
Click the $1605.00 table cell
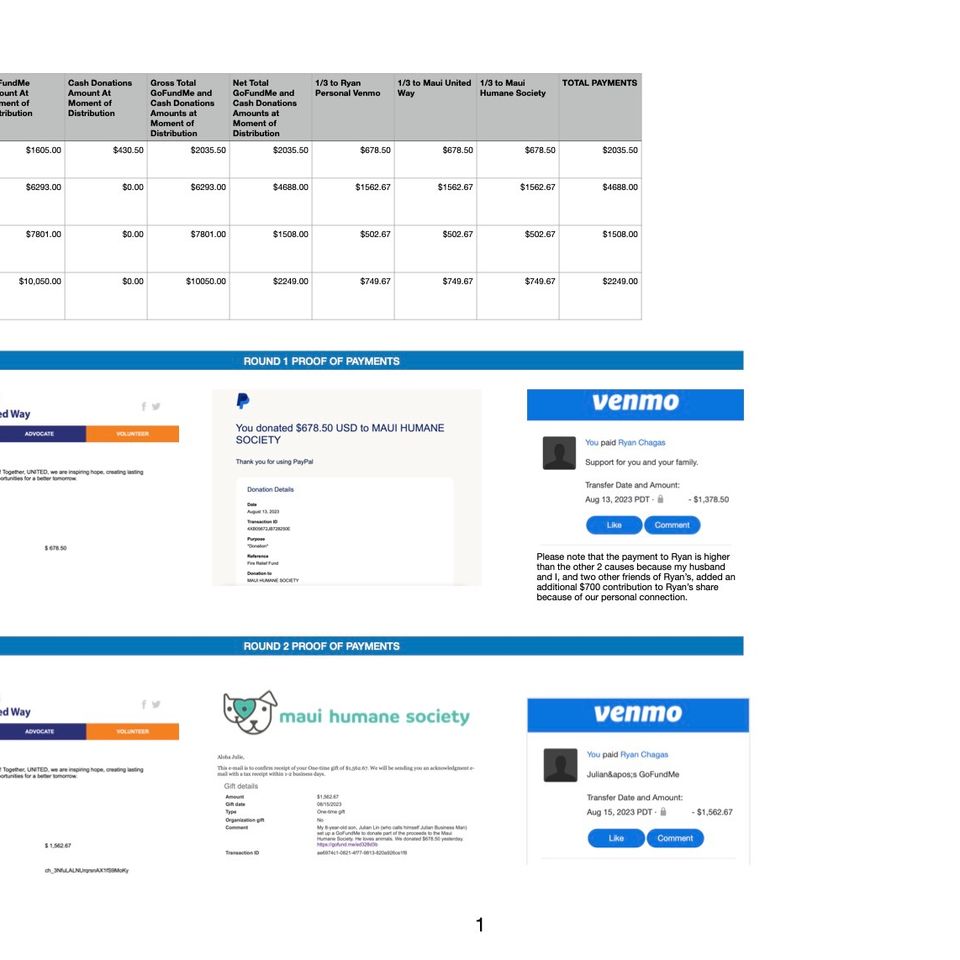pyautogui.click(x=32, y=160)
